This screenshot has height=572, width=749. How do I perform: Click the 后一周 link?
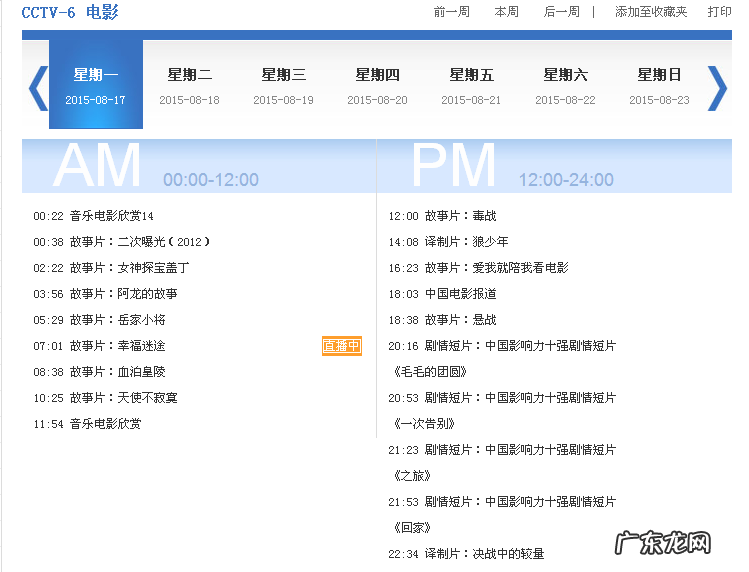[x=561, y=12]
